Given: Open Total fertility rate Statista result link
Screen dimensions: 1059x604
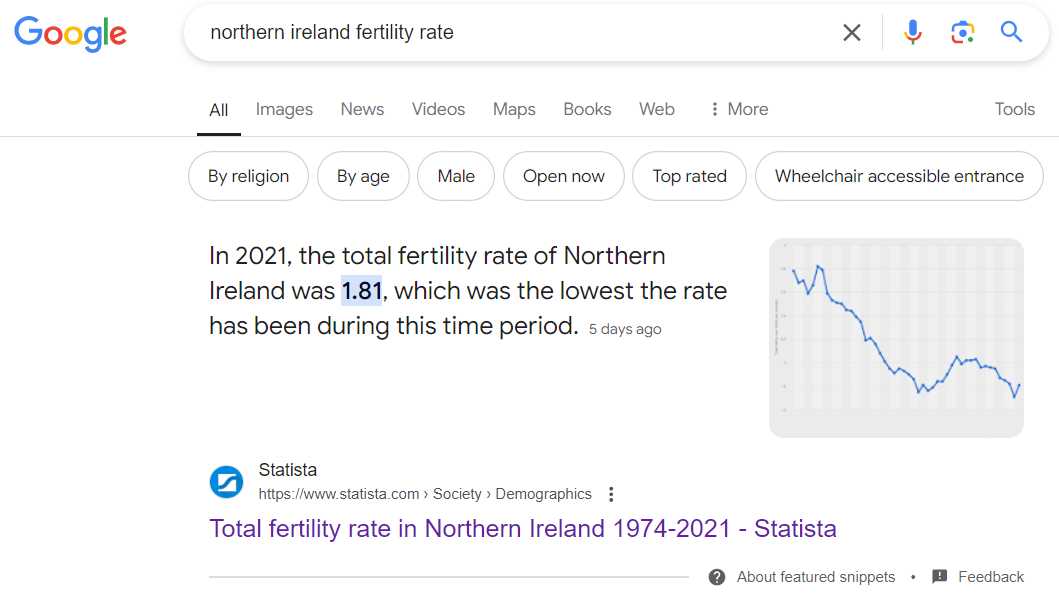Looking at the screenshot, I should (x=522, y=528).
